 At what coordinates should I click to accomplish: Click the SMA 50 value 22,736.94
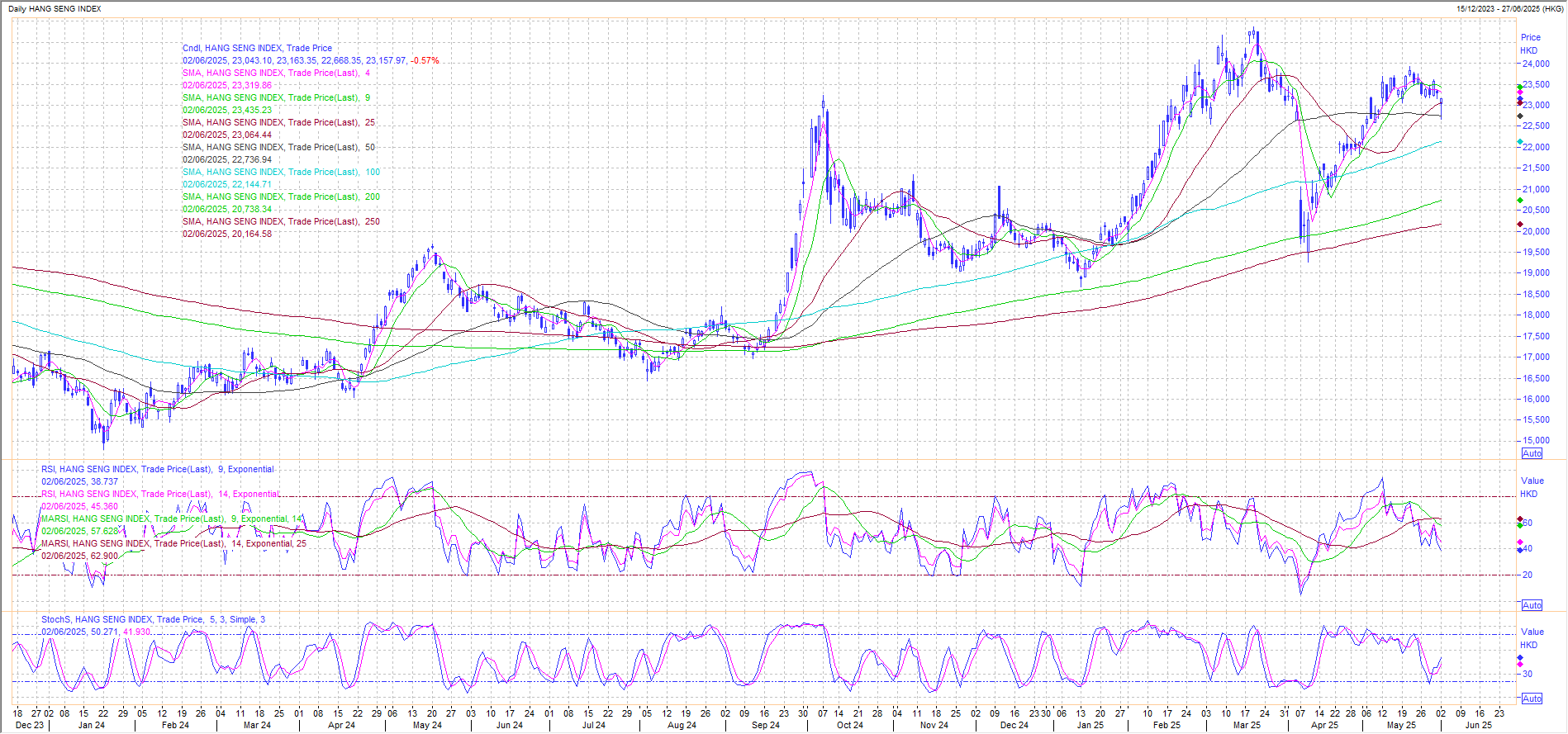(226, 159)
